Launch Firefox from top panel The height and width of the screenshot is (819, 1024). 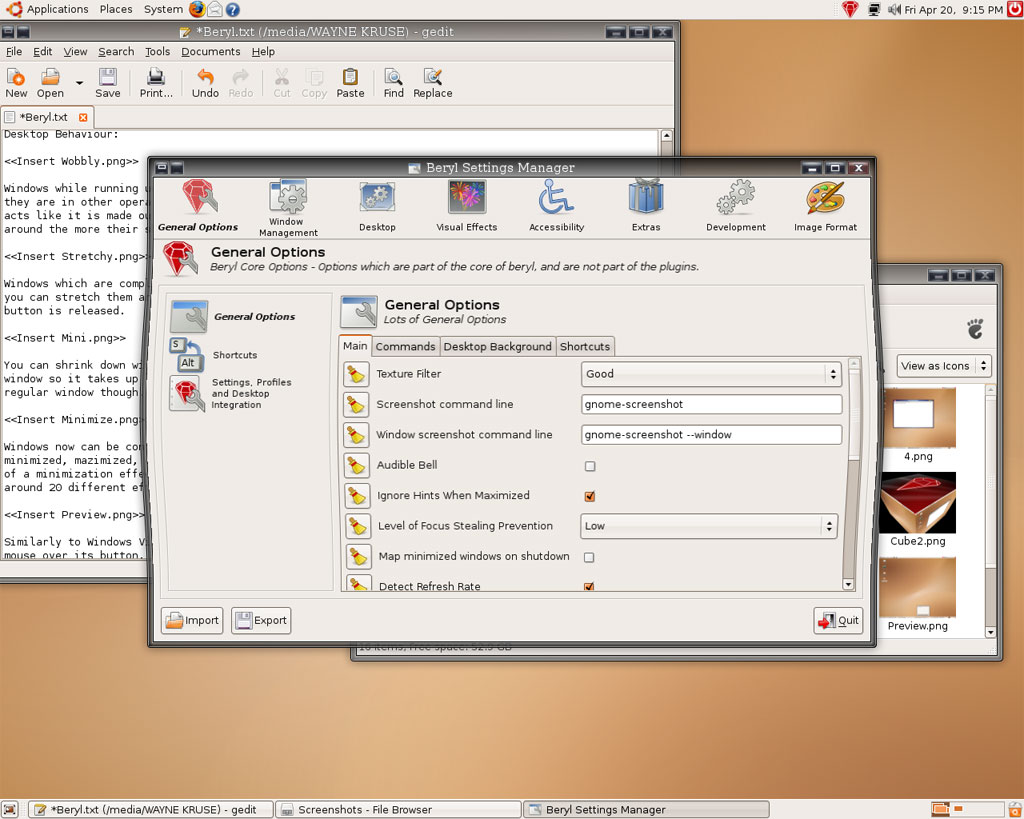(x=197, y=9)
